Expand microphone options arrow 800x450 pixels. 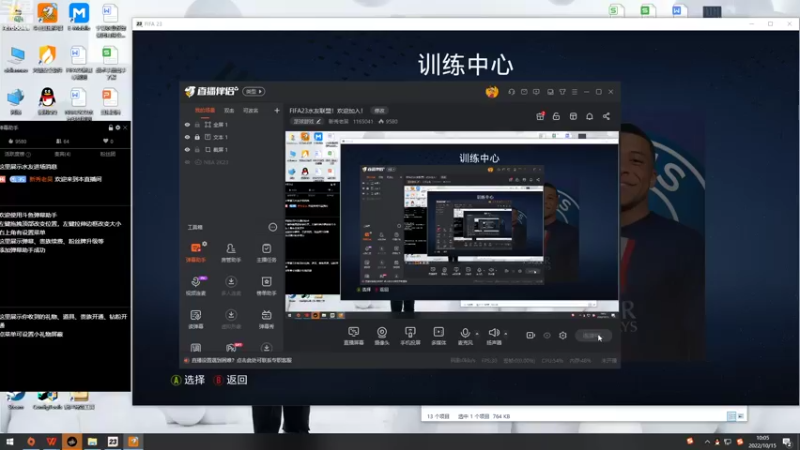pos(477,334)
